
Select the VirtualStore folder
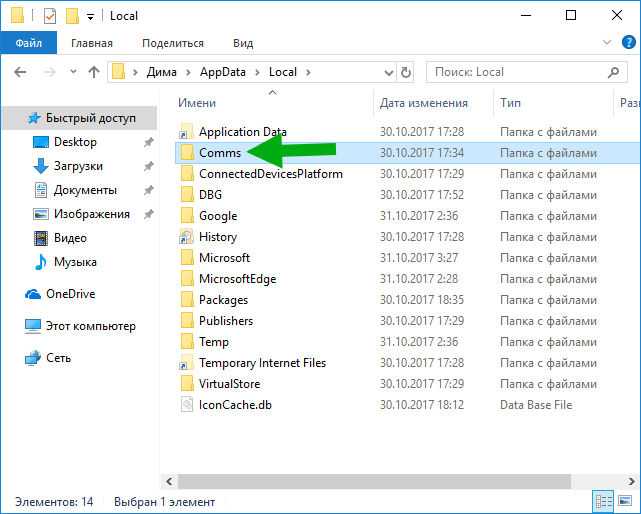pyautogui.click(x=229, y=384)
